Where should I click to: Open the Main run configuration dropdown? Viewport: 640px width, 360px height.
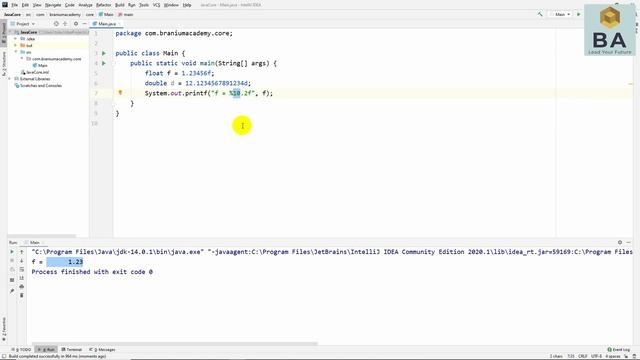pos(560,14)
